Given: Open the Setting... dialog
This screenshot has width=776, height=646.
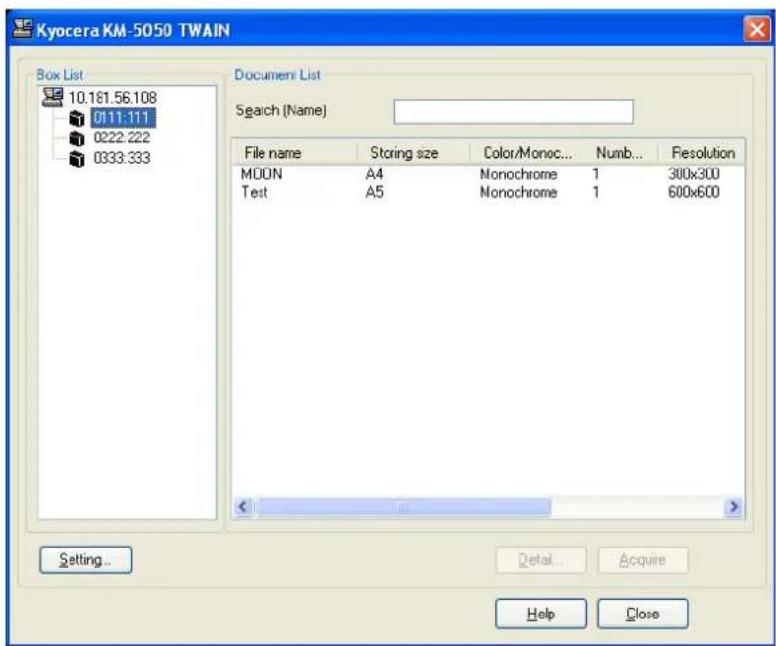Looking at the screenshot, I should pyautogui.click(x=86, y=560).
